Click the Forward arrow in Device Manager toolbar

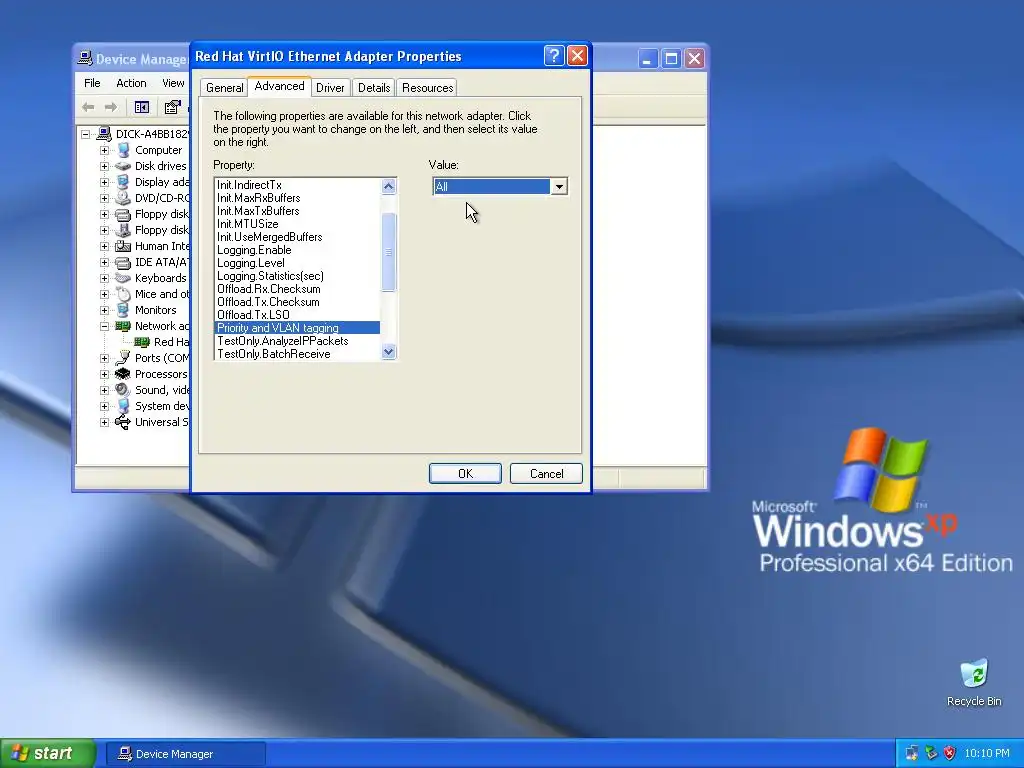[111, 107]
